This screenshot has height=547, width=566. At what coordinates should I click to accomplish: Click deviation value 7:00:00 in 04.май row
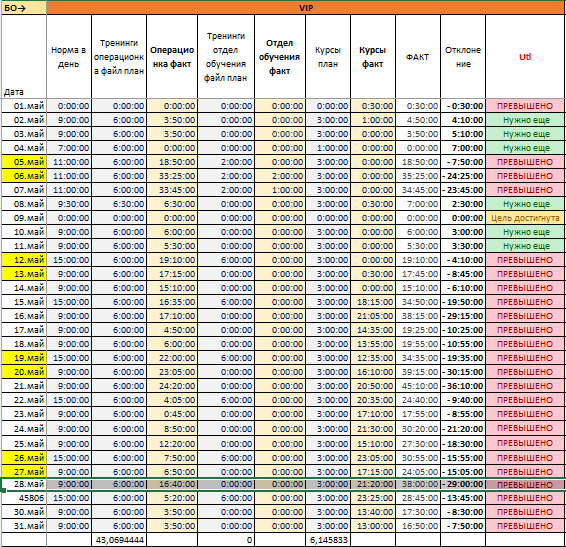[463, 148]
